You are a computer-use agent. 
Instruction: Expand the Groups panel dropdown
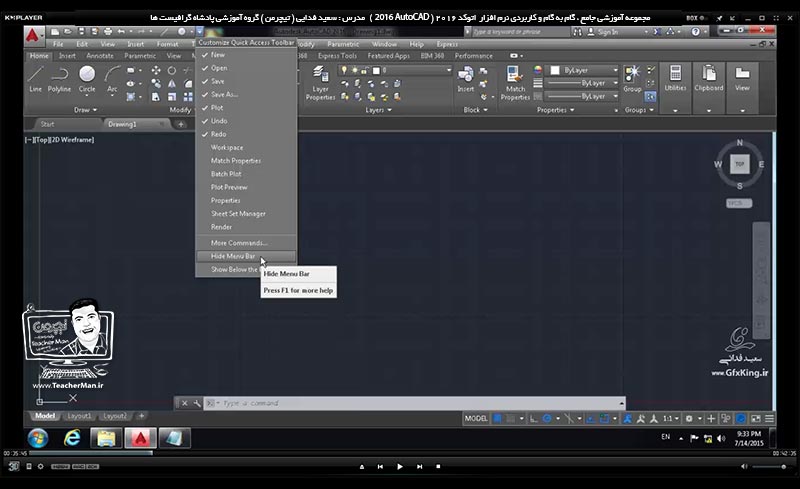tap(639, 110)
